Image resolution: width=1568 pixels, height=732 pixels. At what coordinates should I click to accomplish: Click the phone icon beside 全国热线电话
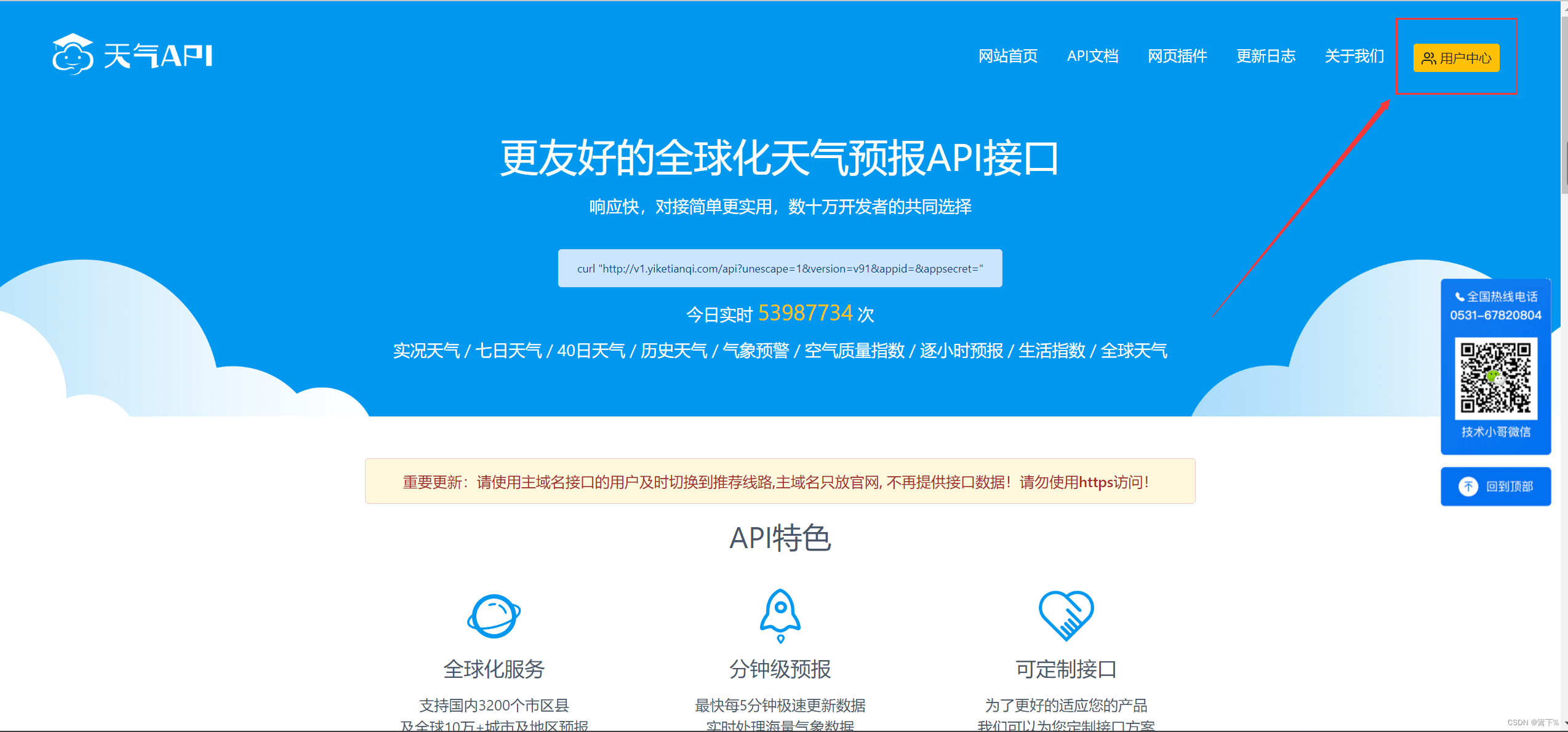click(x=1459, y=297)
